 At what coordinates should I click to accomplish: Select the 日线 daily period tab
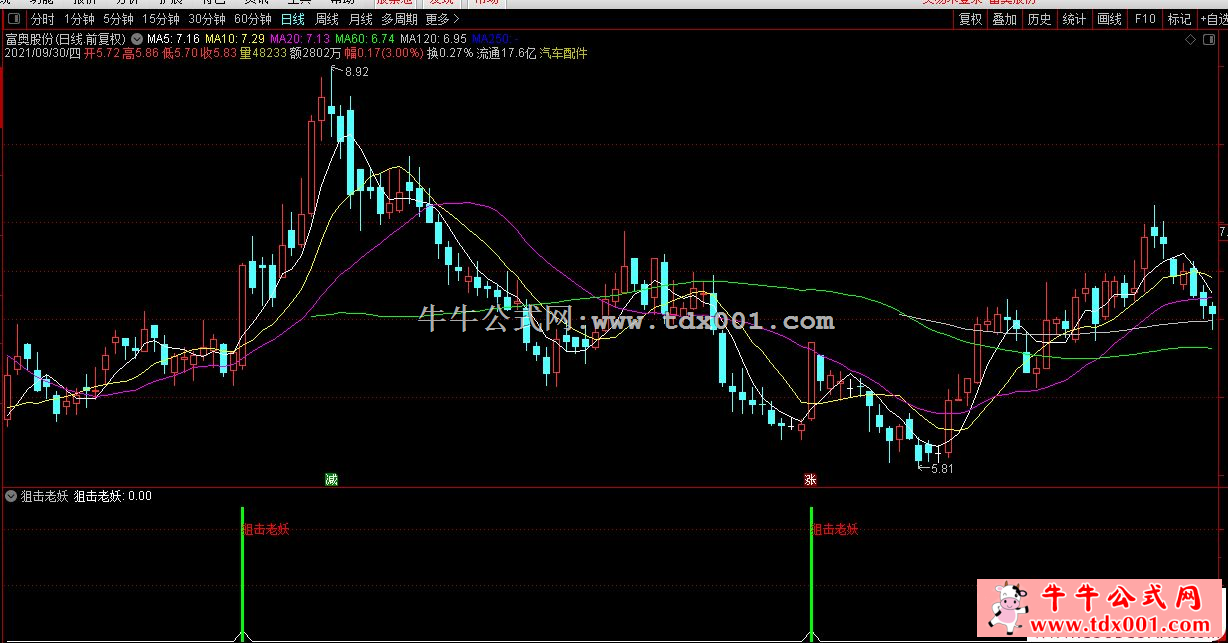point(292,19)
